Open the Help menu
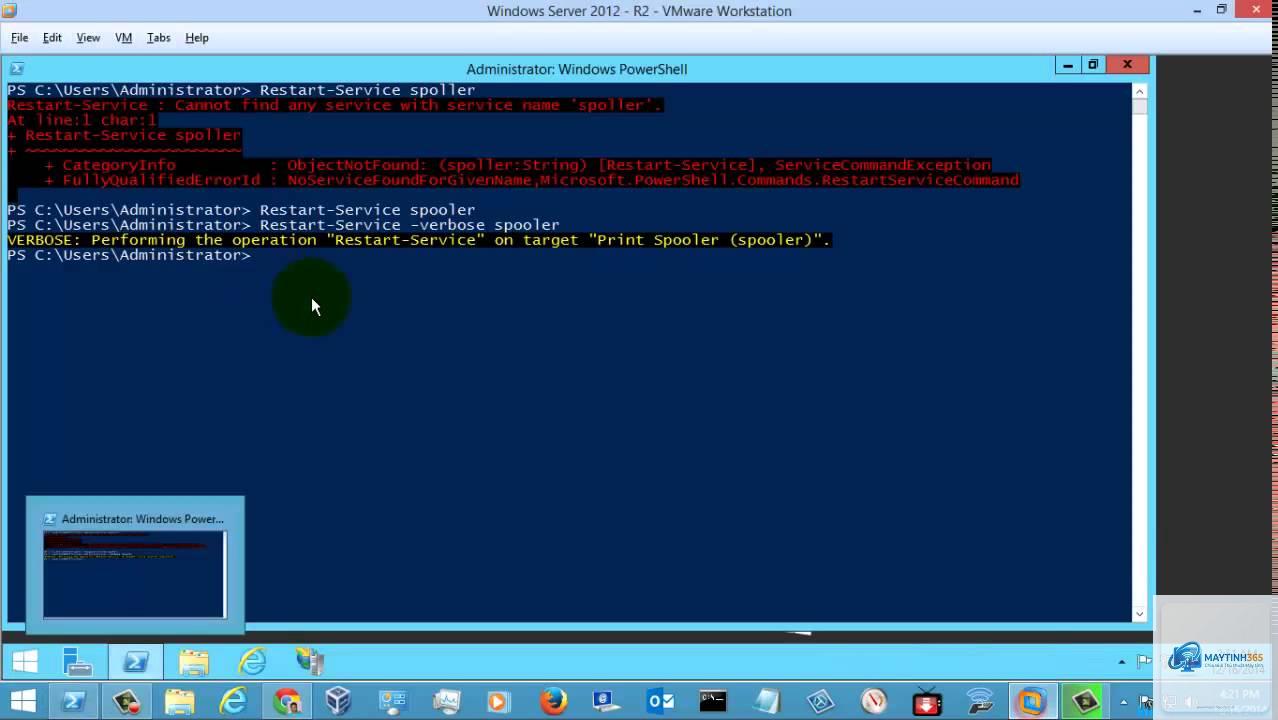This screenshot has height=720, width=1278. point(197,38)
